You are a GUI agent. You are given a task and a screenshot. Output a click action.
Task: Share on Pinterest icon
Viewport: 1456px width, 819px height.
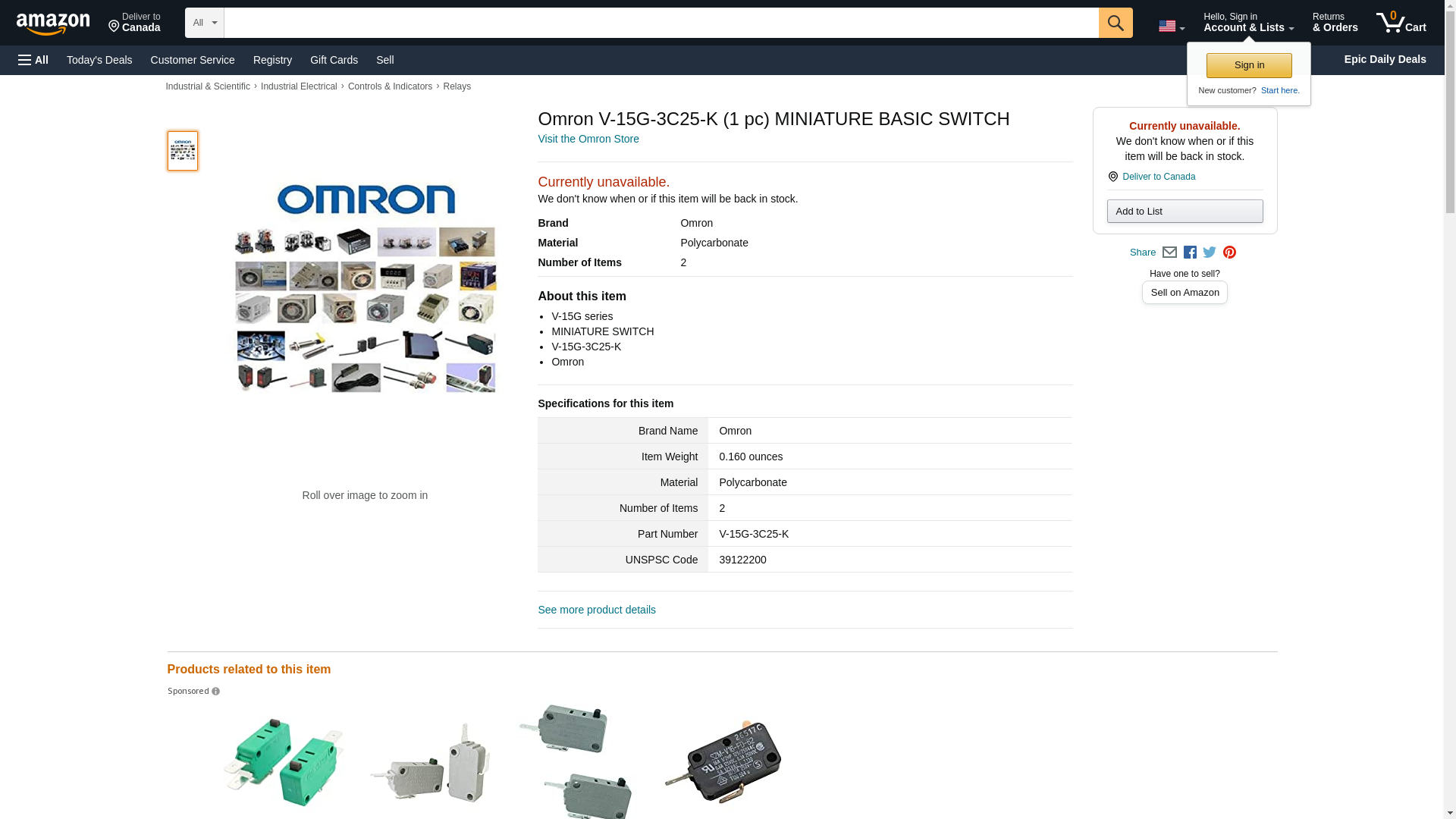pos(1229,253)
